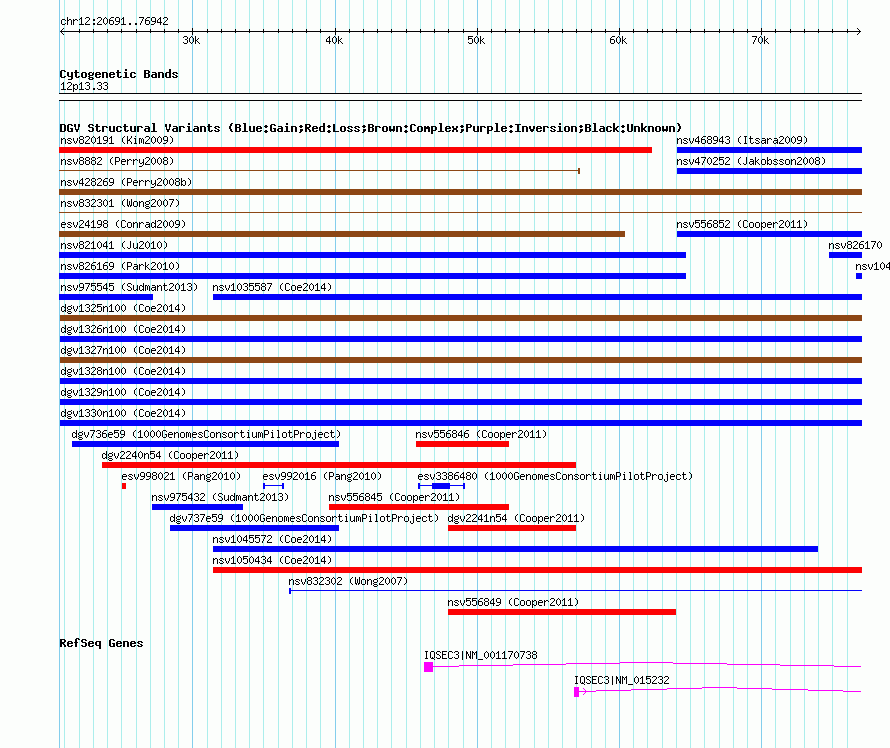Click the nsv826170 variant label

pyautogui.click(x=855, y=245)
